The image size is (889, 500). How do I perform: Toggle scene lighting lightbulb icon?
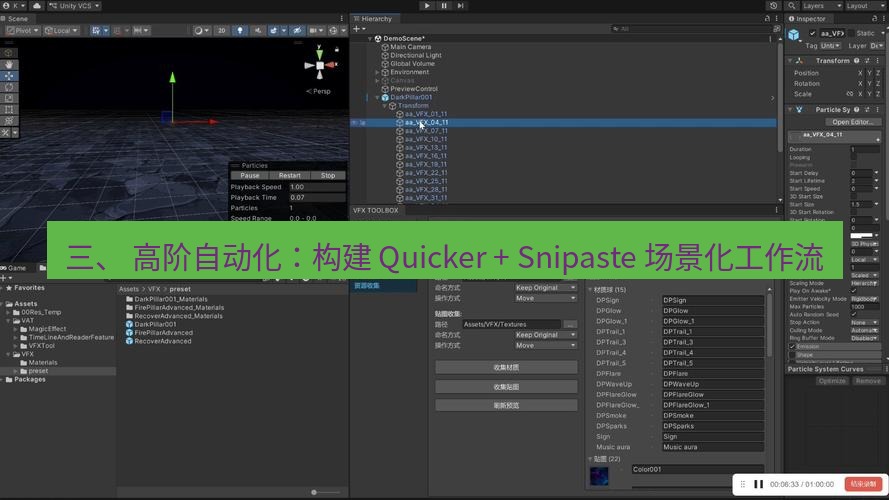click(x=240, y=31)
